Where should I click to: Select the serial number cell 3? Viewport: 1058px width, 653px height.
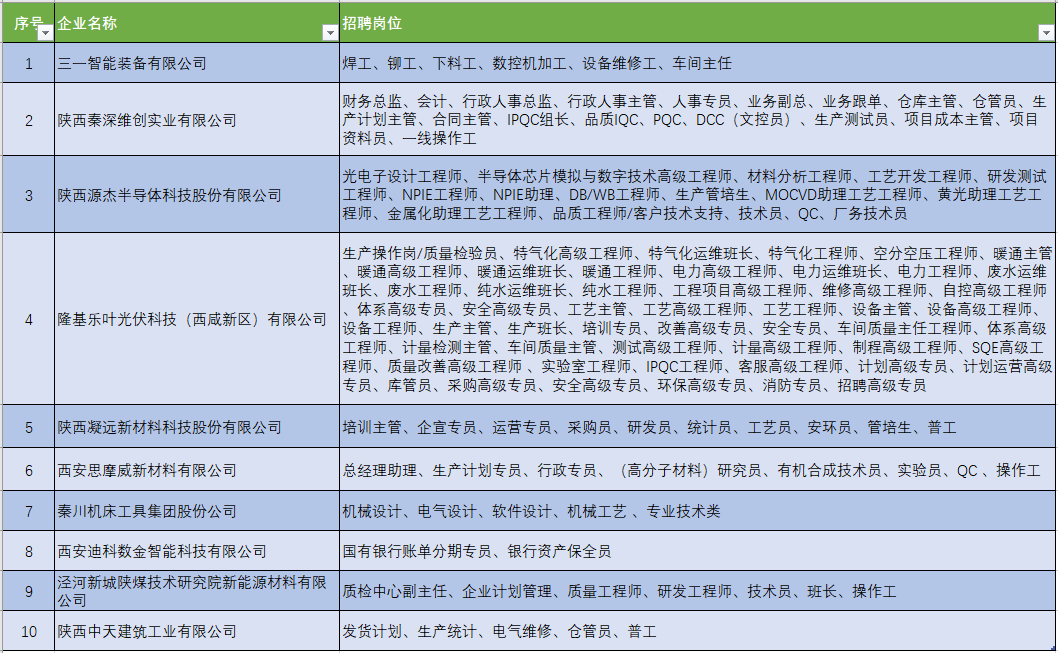coord(28,195)
